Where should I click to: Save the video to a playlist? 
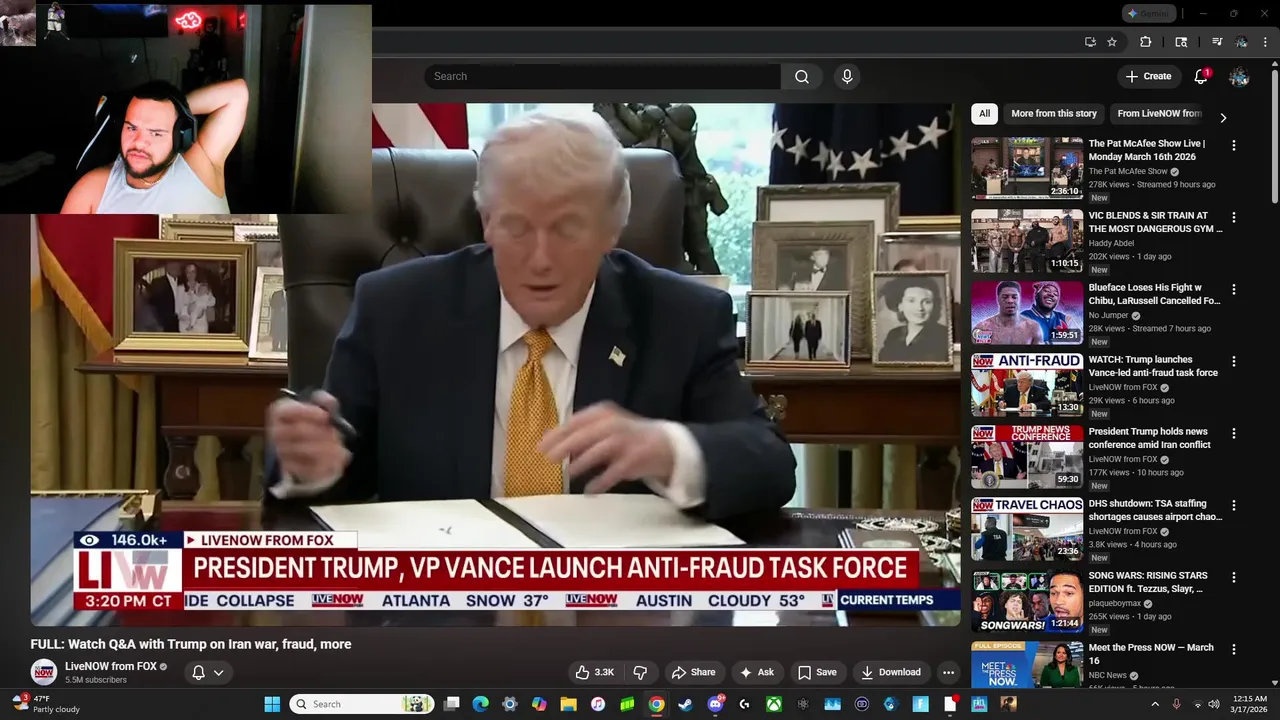pos(816,672)
